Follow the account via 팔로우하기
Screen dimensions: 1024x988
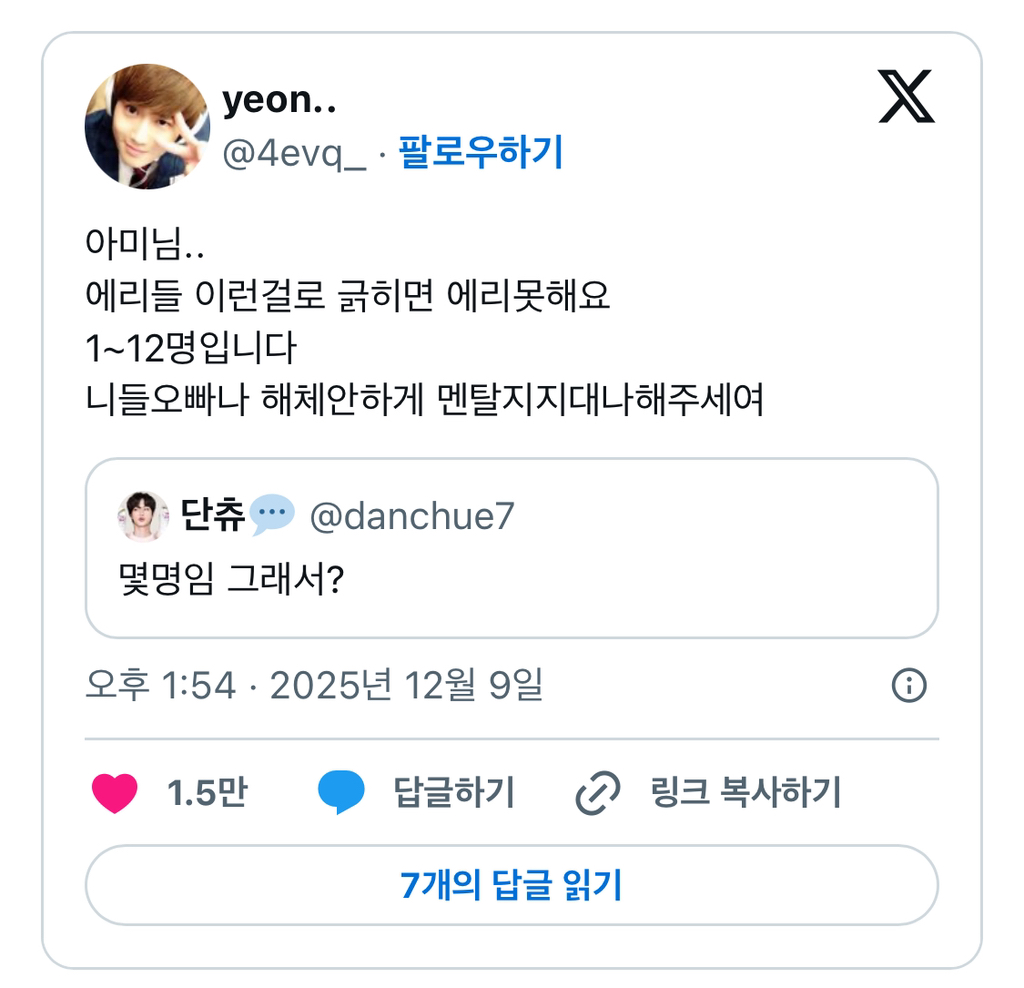pos(481,152)
